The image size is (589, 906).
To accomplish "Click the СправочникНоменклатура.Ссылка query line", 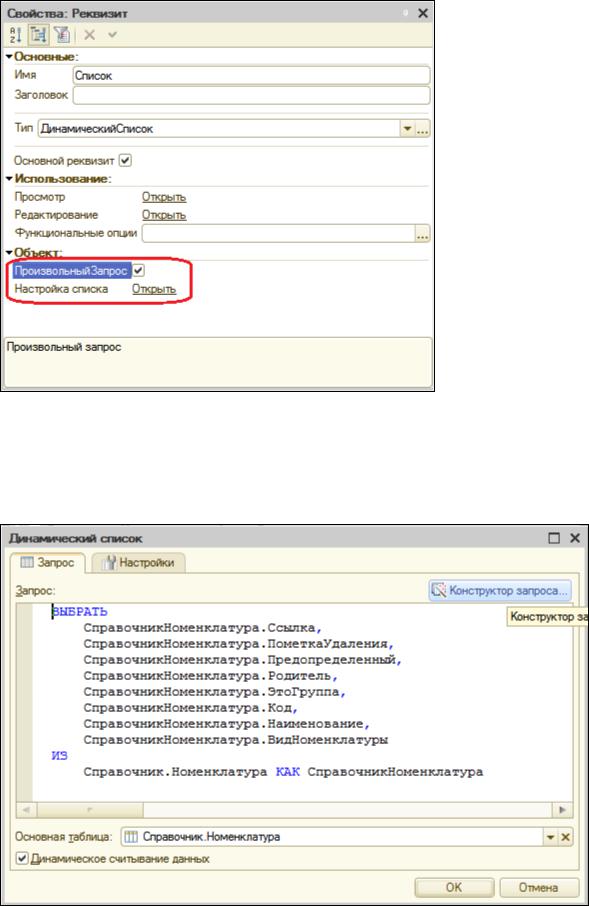I will (x=202, y=627).
